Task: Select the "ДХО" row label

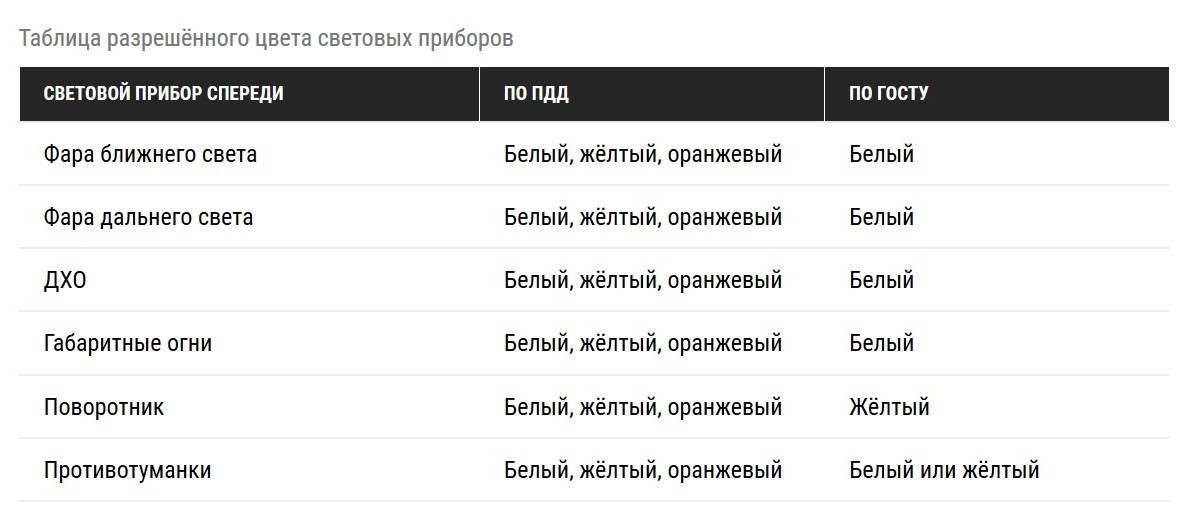Action: (65, 281)
